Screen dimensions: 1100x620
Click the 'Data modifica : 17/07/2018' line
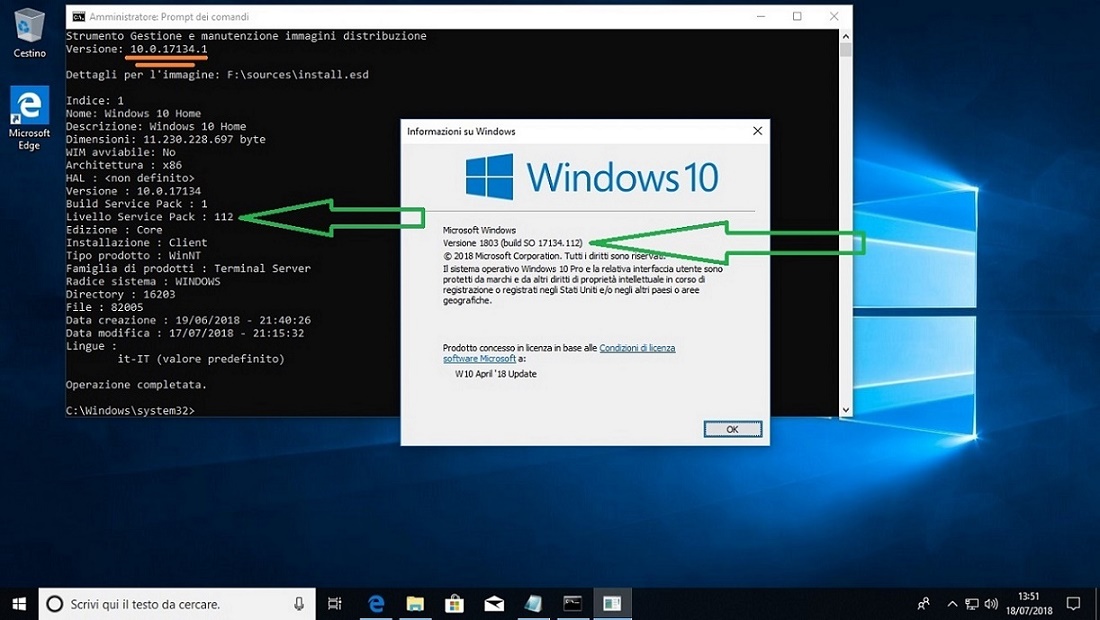pyautogui.click(x=185, y=333)
